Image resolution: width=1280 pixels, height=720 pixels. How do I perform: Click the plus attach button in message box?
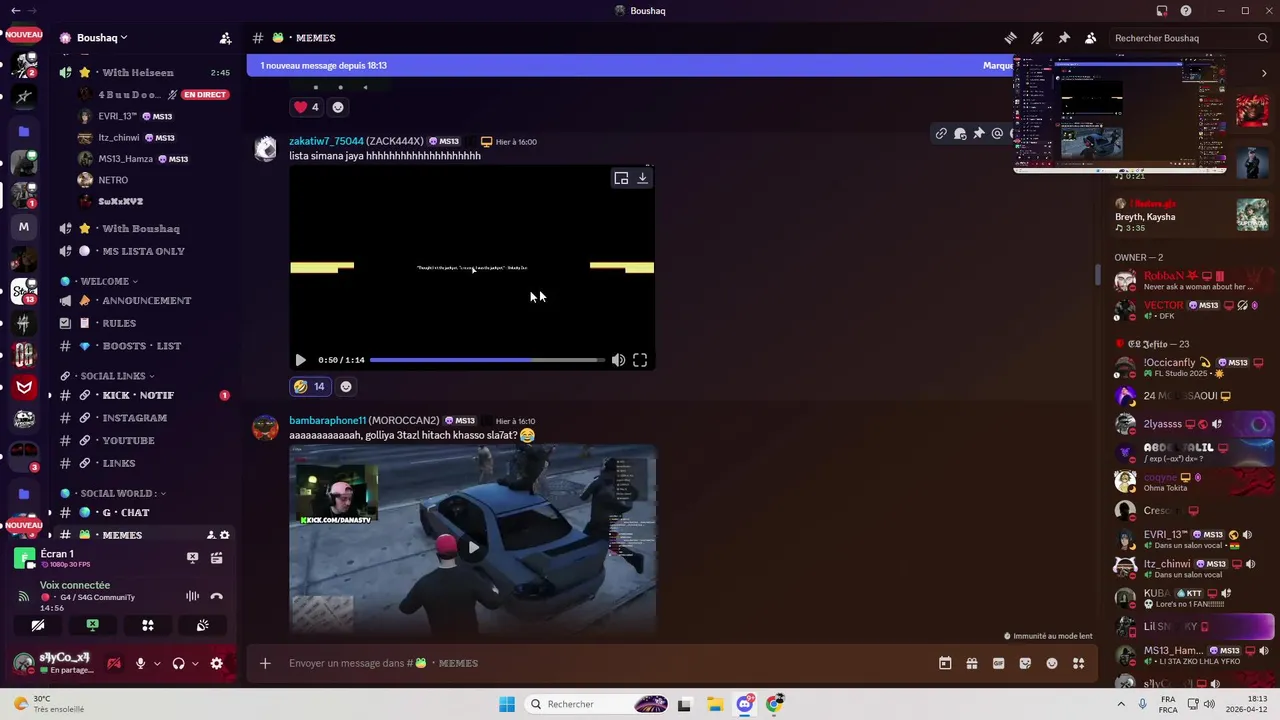coord(265,663)
